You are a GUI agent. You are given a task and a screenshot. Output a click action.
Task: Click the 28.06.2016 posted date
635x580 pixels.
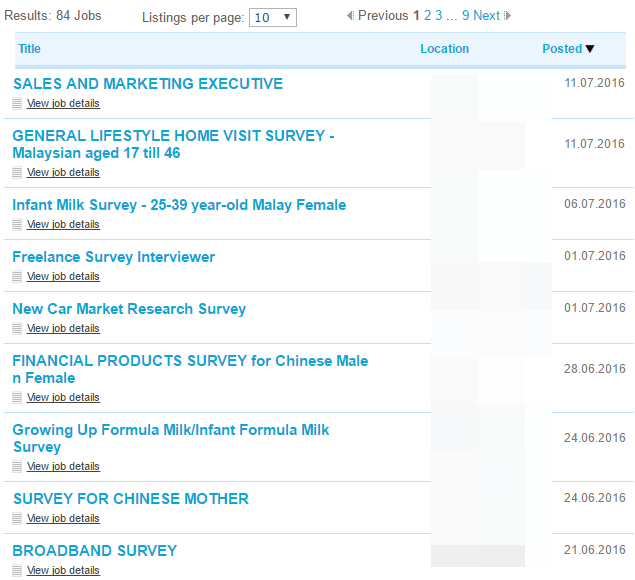595,369
